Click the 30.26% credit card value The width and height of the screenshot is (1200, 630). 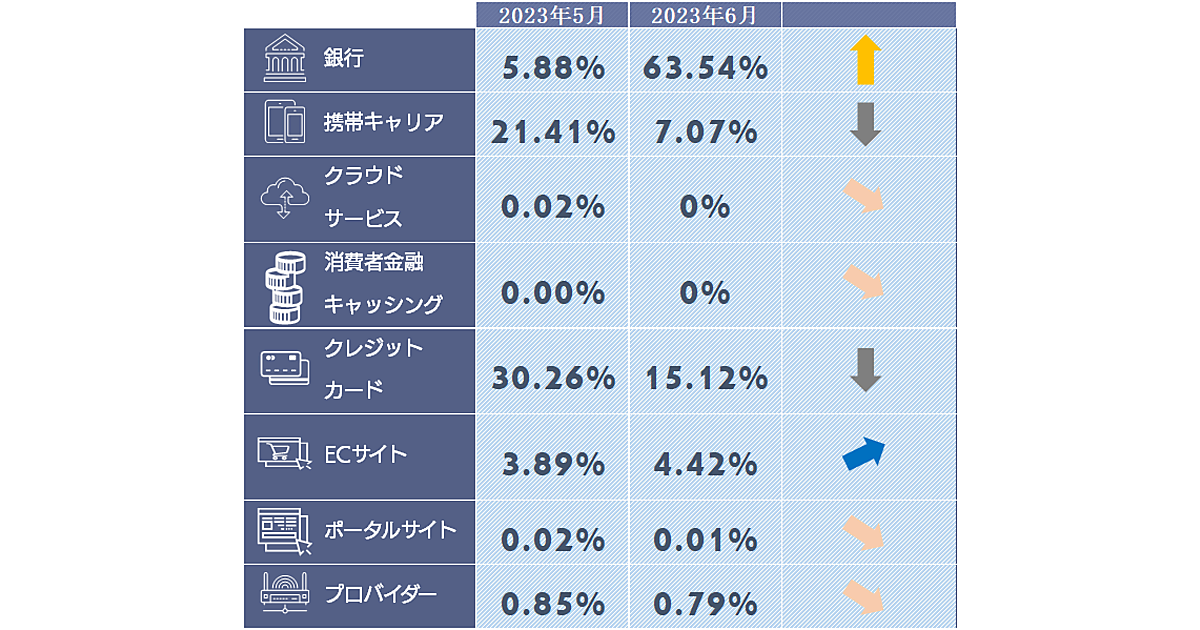pos(553,379)
